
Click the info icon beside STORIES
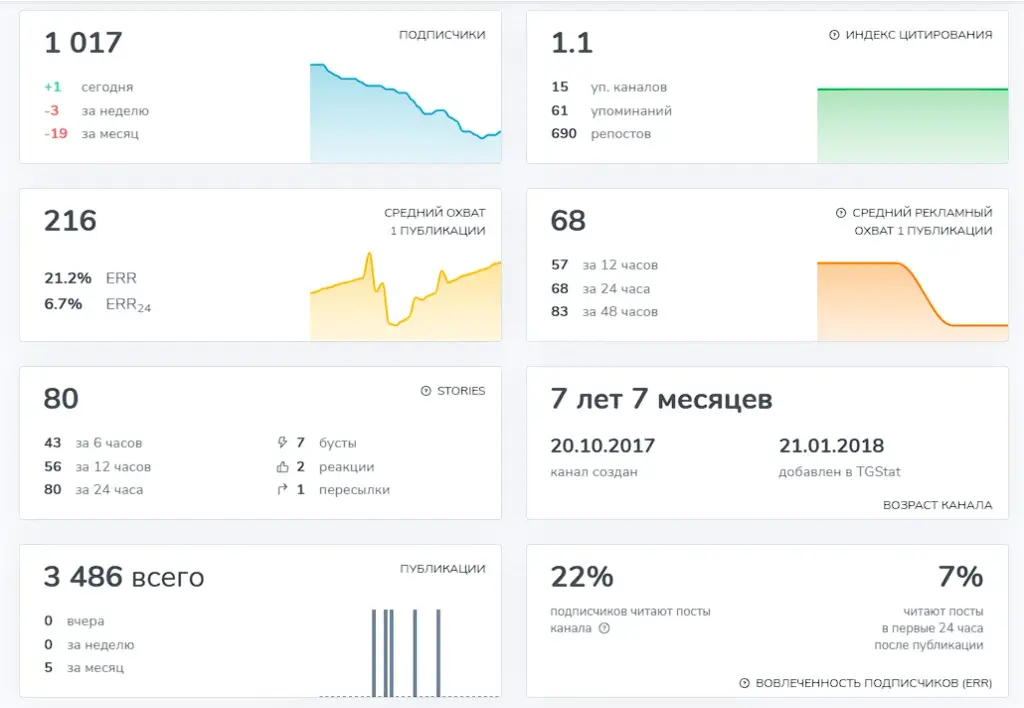(426, 391)
